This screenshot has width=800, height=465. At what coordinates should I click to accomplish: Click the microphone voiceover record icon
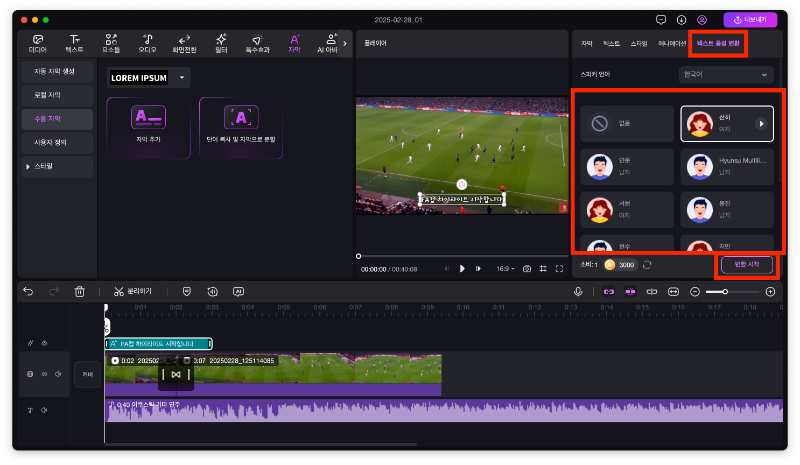click(578, 291)
